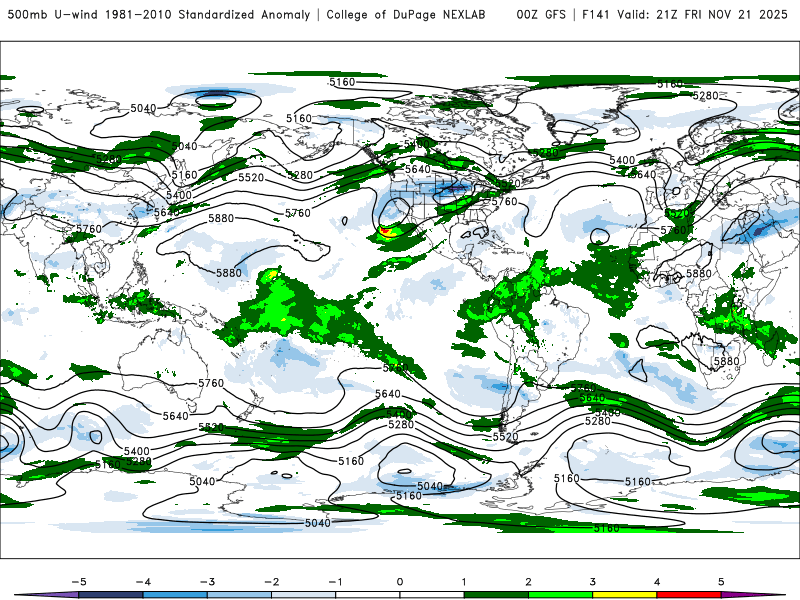This screenshot has height=600, width=800.
Task: Click the '5880' contour label over southern Africa
Action: 726,361
